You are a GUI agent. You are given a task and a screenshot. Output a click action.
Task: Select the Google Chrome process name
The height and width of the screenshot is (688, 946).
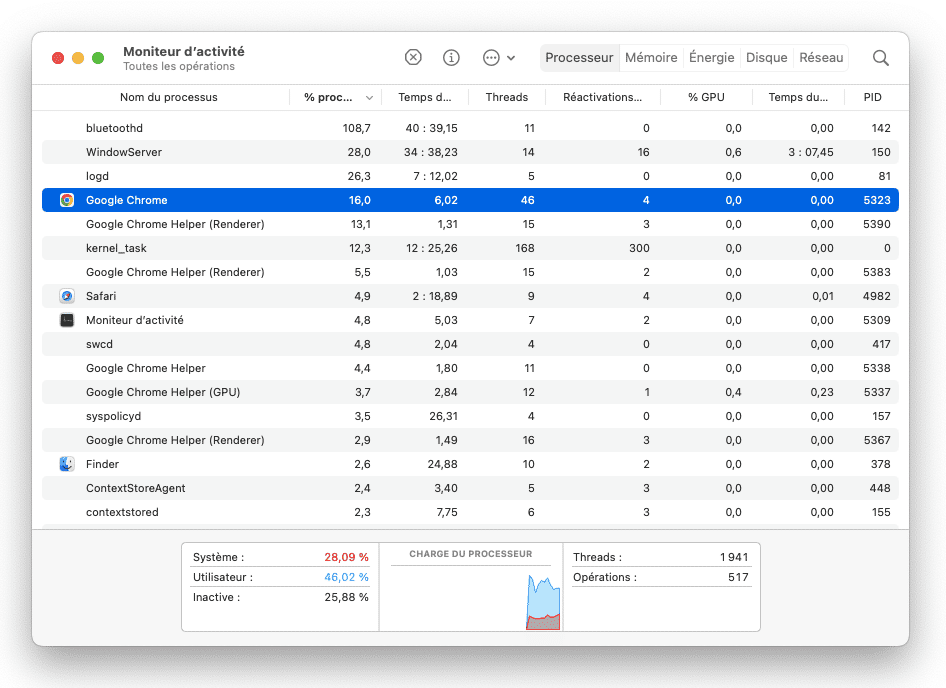point(127,200)
